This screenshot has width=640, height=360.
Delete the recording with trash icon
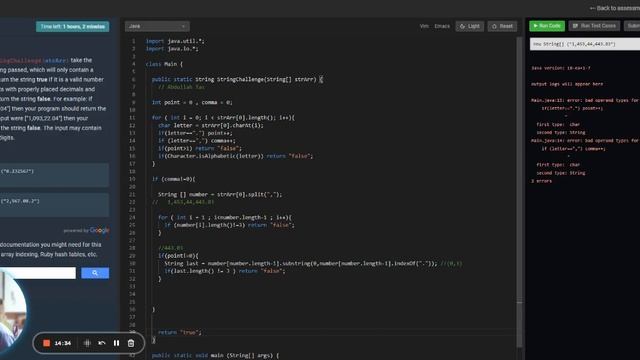pyautogui.click(x=131, y=343)
